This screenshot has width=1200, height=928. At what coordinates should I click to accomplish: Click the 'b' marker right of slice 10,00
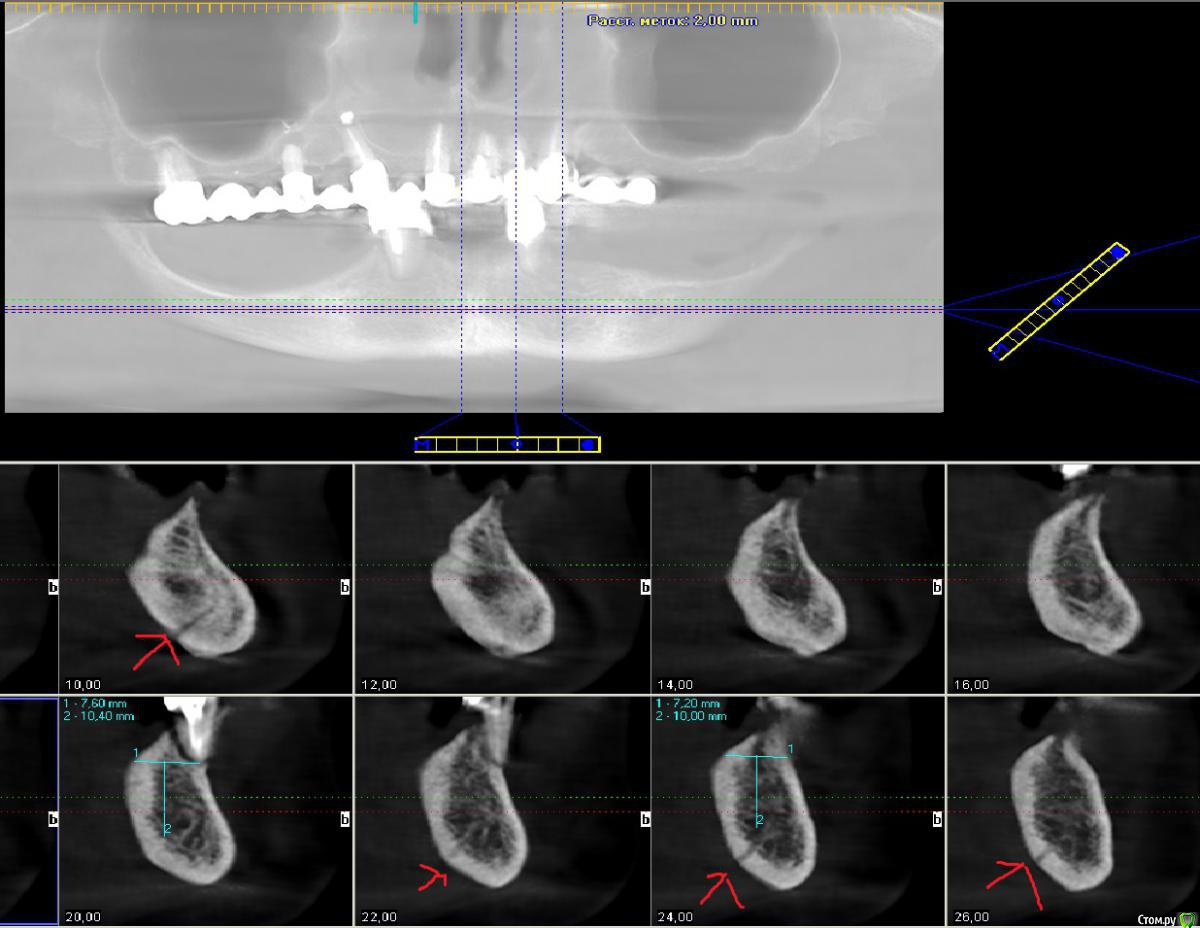(345, 588)
